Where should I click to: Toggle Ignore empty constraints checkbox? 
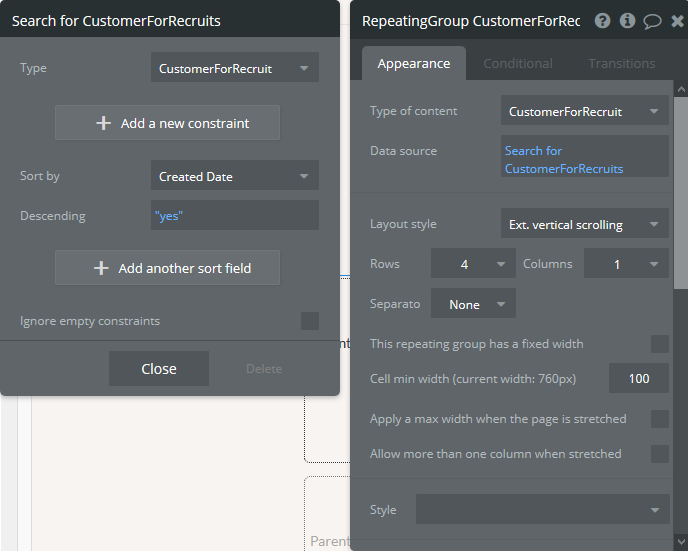(x=310, y=321)
